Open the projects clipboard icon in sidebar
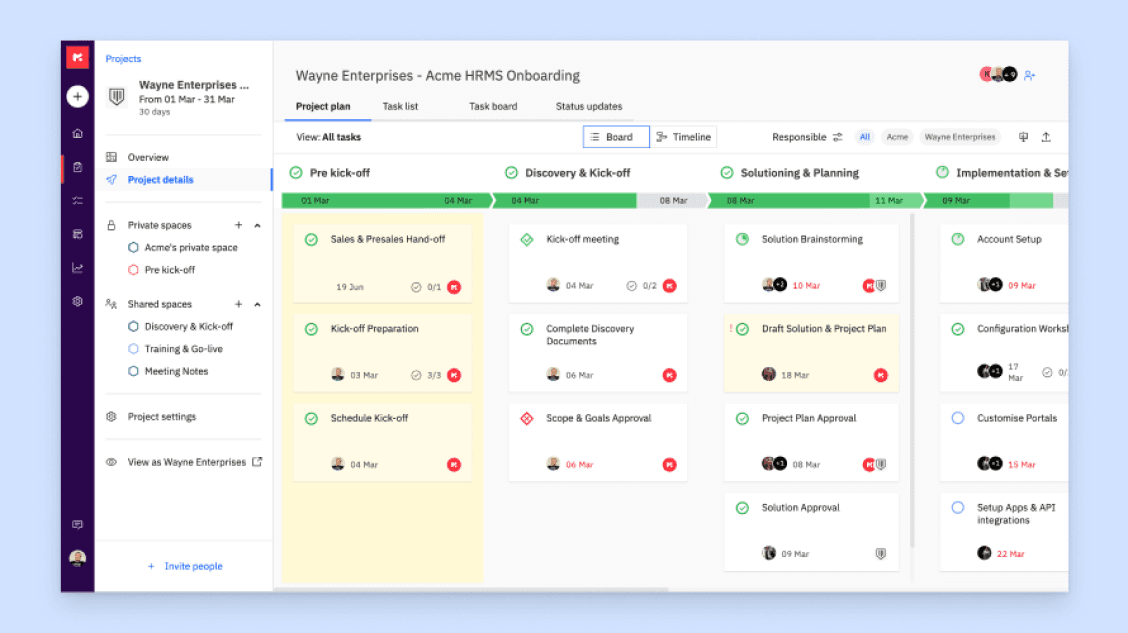This screenshot has height=633, width=1128. click(77, 167)
